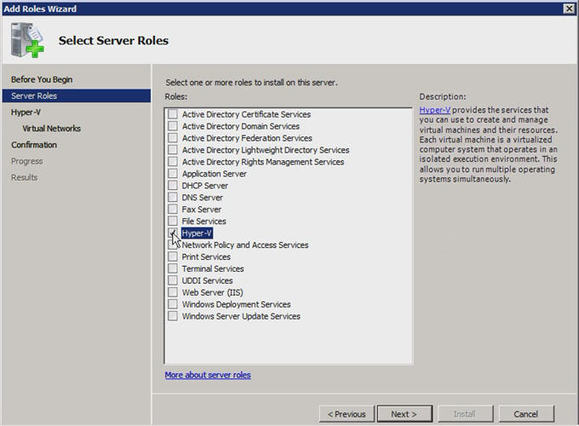Cancel the Add Roles Wizard
This screenshot has height=426, width=579.
click(526, 414)
